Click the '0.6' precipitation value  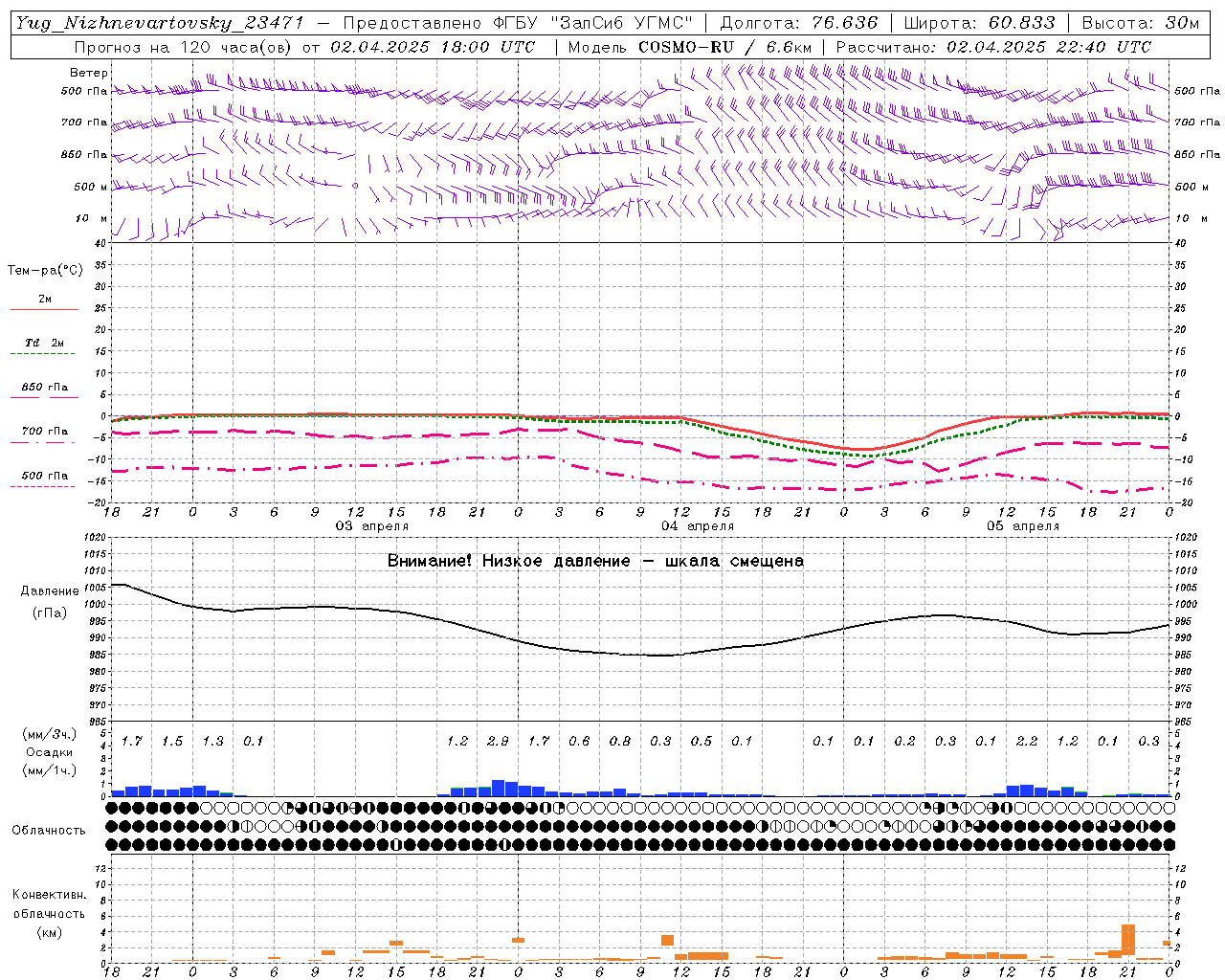[579, 742]
